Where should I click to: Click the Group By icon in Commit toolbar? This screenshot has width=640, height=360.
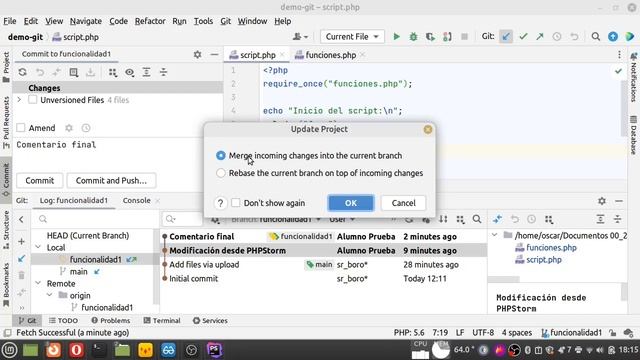(113, 72)
